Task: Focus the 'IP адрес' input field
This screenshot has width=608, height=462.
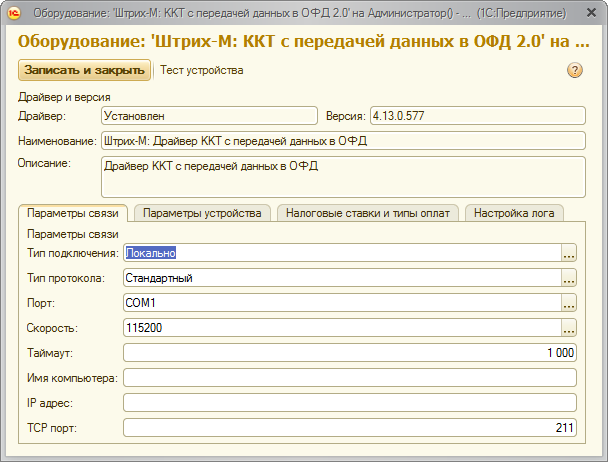Action: (348, 403)
